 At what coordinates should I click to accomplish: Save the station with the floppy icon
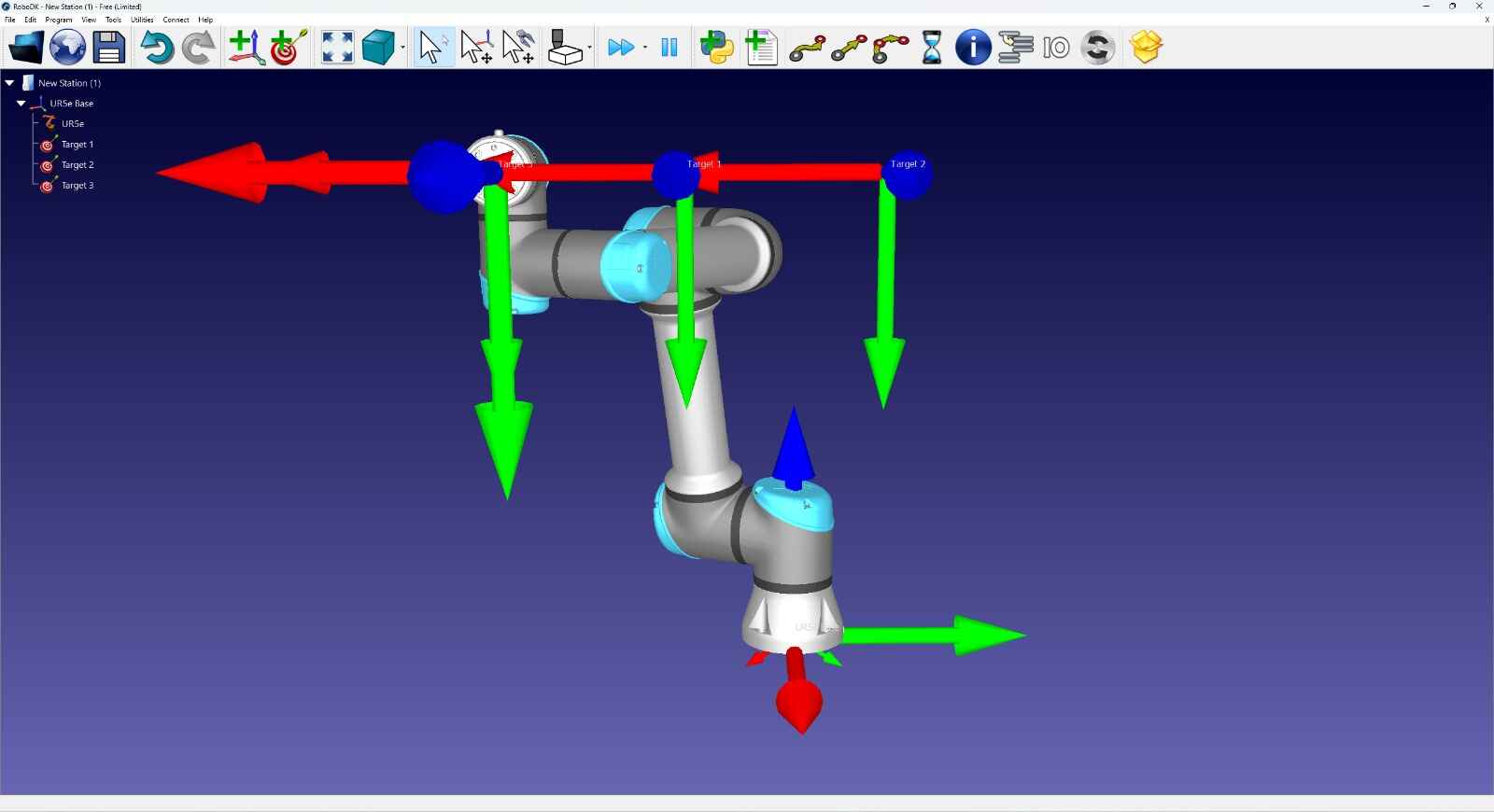pos(109,48)
